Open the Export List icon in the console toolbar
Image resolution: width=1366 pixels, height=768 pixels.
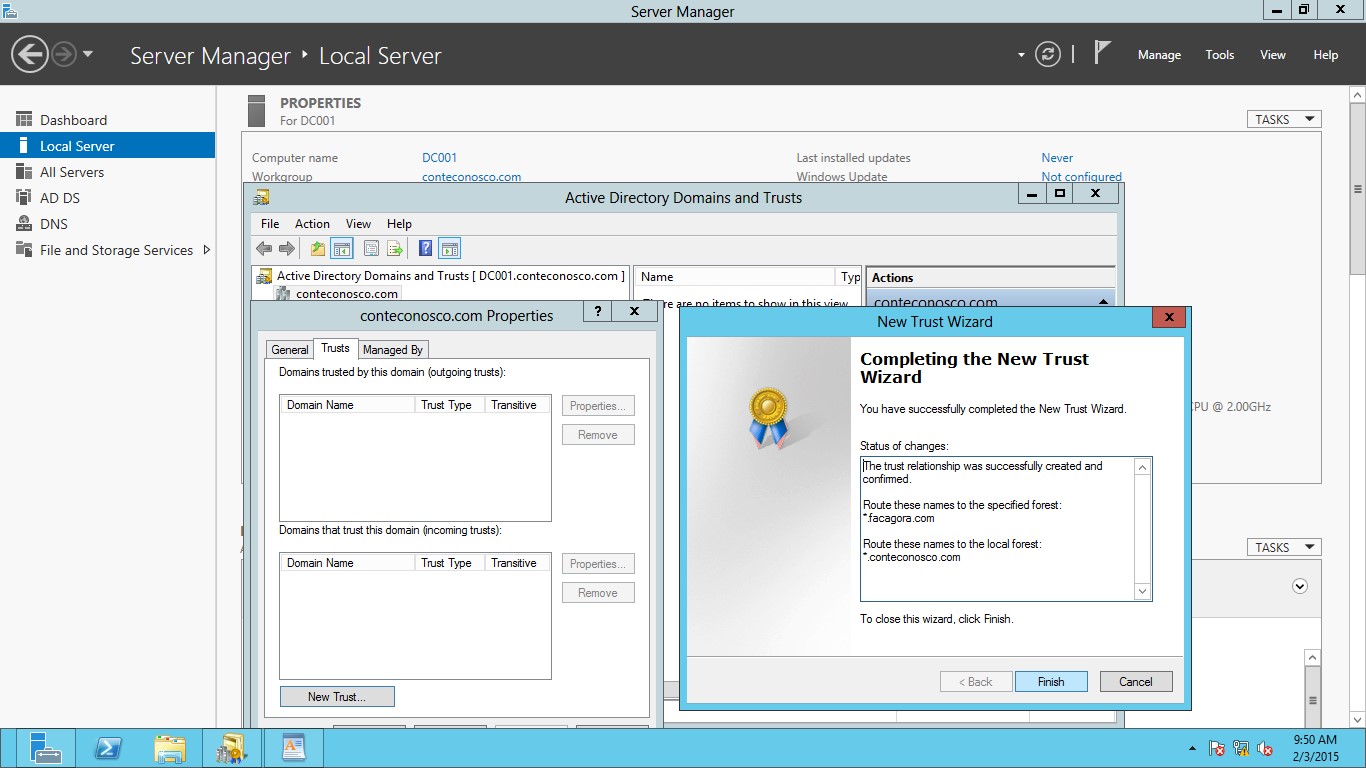(396, 248)
